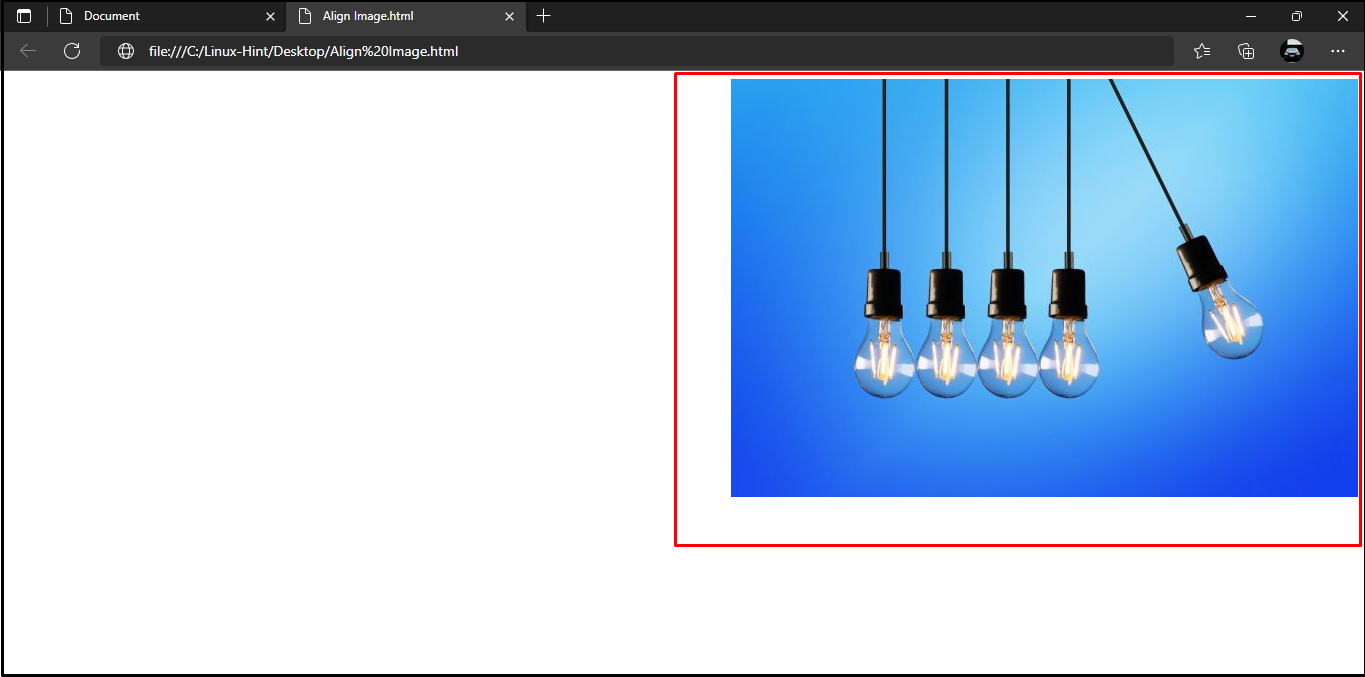Image resolution: width=1365 pixels, height=677 pixels.
Task: Close the browser window
Action: pyautogui.click(x=1342, y=16)
